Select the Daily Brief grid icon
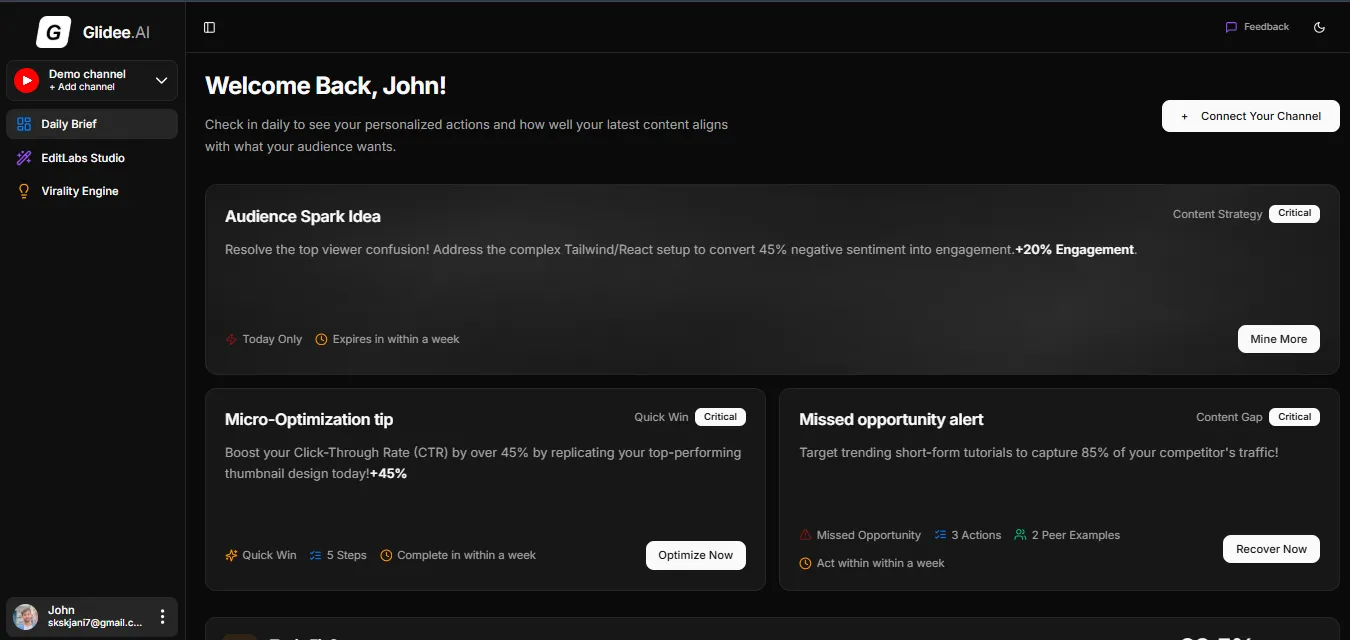1350x640 pixels. coord(23,124)
